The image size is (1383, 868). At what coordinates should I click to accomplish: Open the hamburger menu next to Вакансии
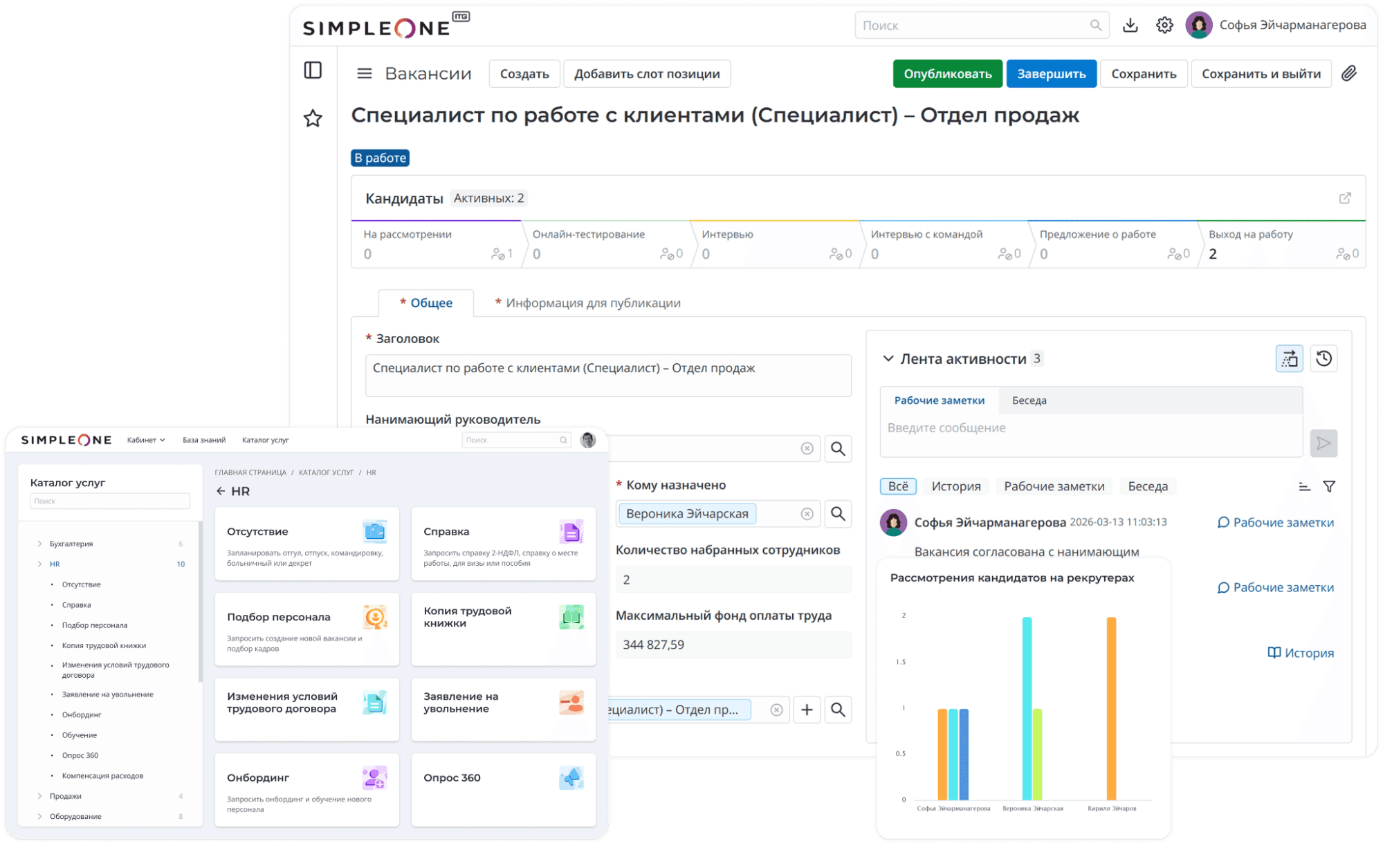point(364,73)
